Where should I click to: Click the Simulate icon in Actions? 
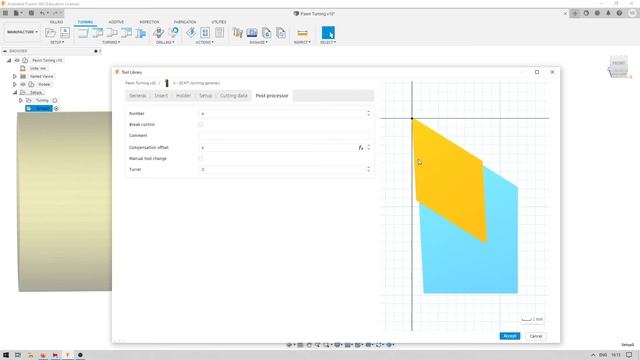tap(205, 32)
